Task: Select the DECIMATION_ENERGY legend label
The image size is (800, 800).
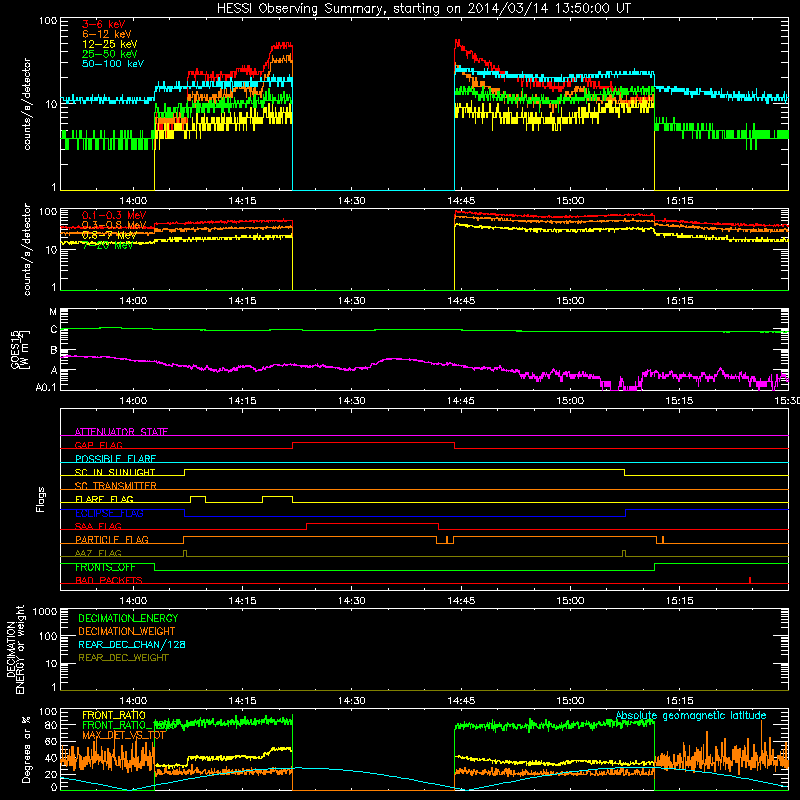Action: tap(128, 618)
